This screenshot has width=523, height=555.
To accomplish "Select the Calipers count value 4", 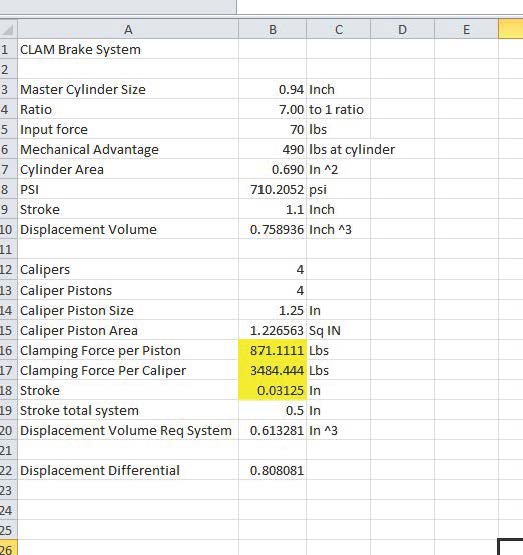I will (272, 269).
